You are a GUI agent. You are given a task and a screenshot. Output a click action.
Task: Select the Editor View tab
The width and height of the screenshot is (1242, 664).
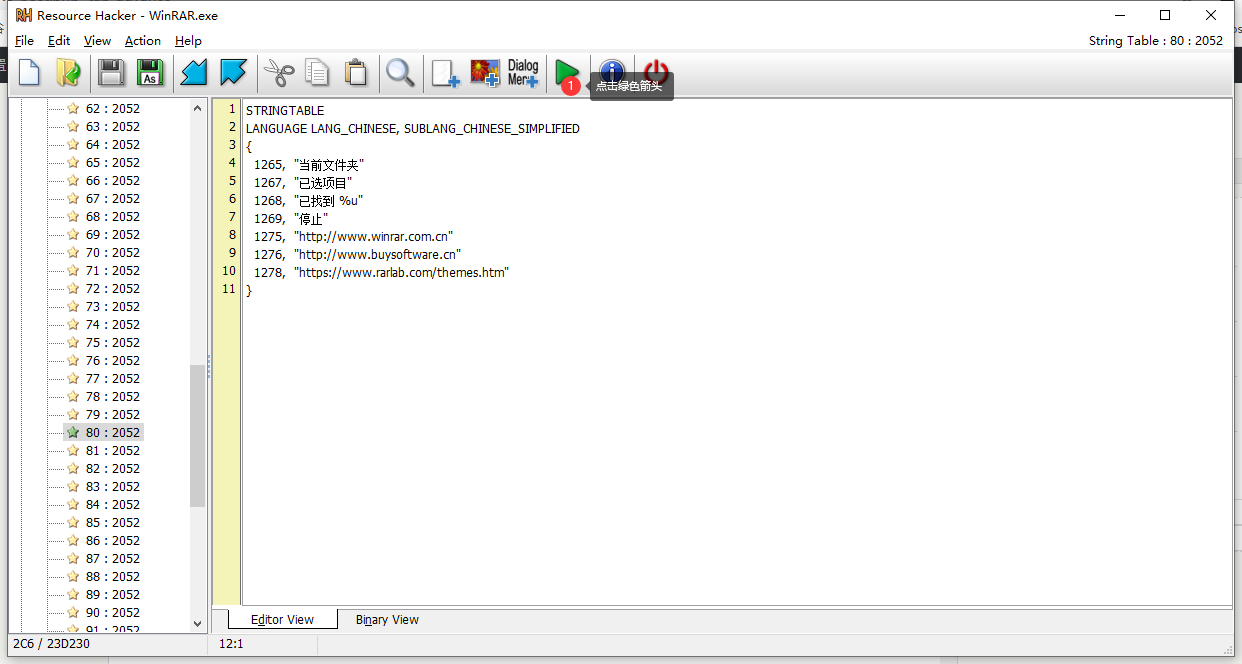click(x=282, y=620)
